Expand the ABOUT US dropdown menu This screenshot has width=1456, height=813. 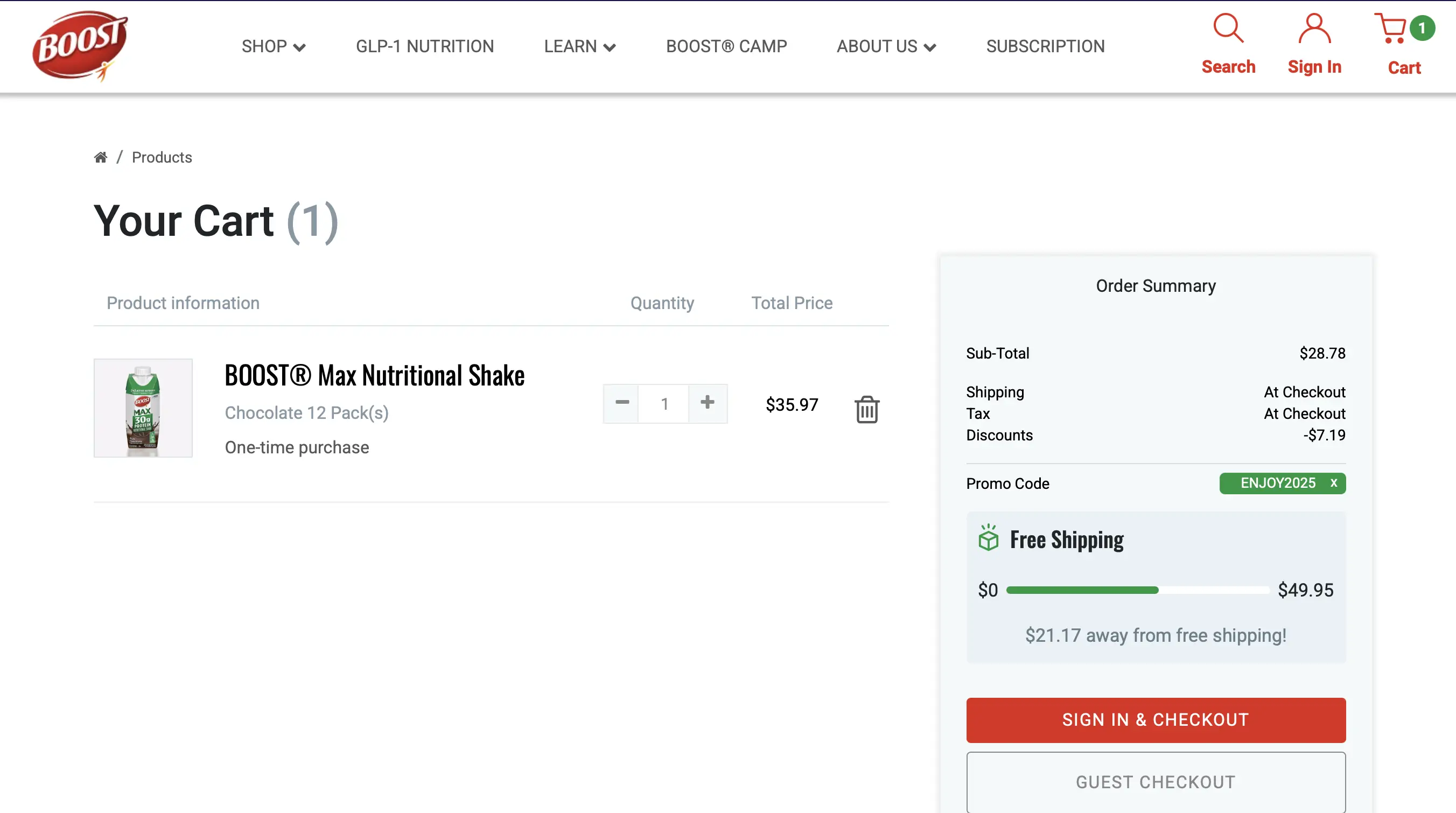(886, 46)
